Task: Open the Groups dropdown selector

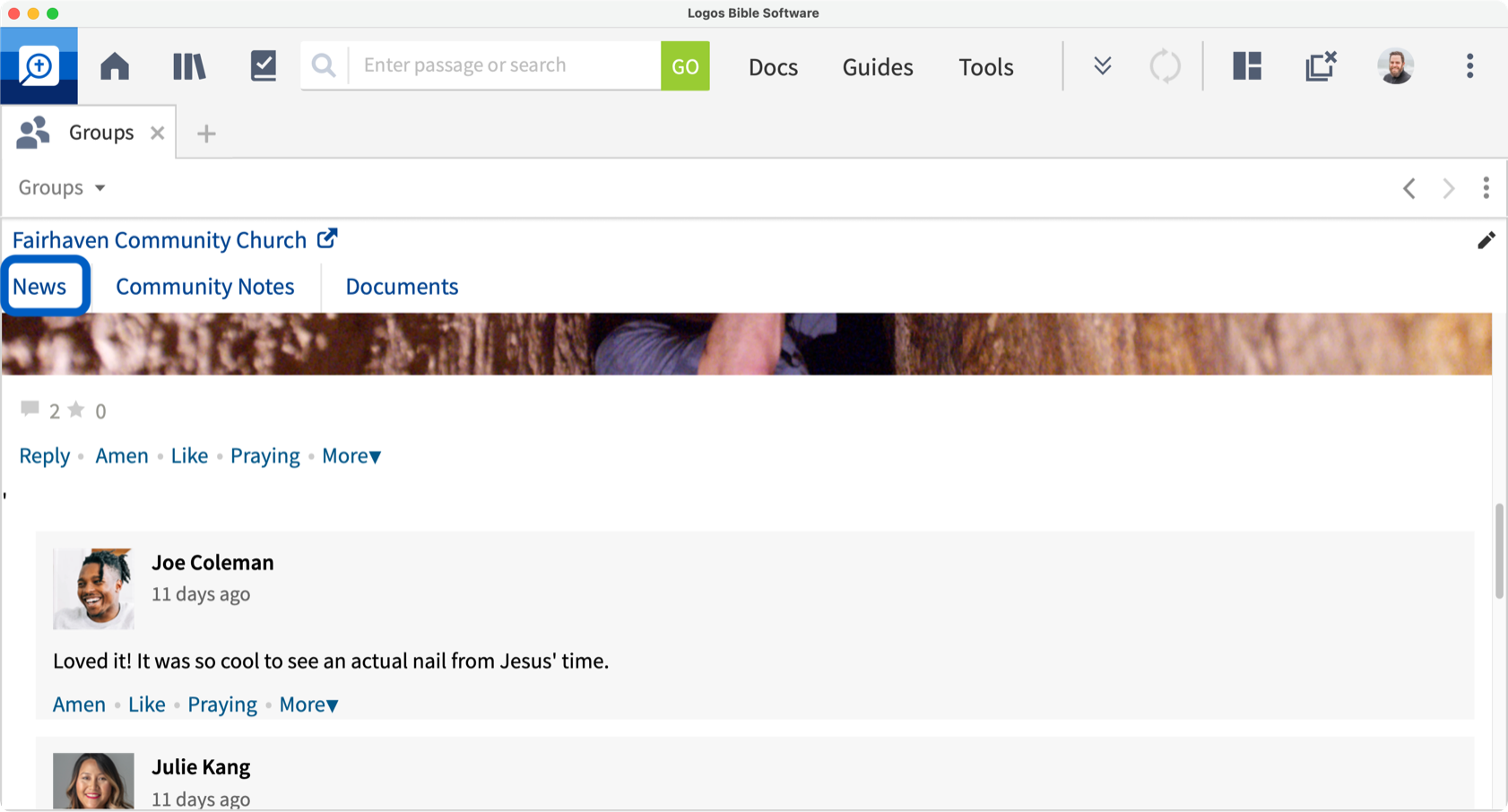Action: (62, 187)
